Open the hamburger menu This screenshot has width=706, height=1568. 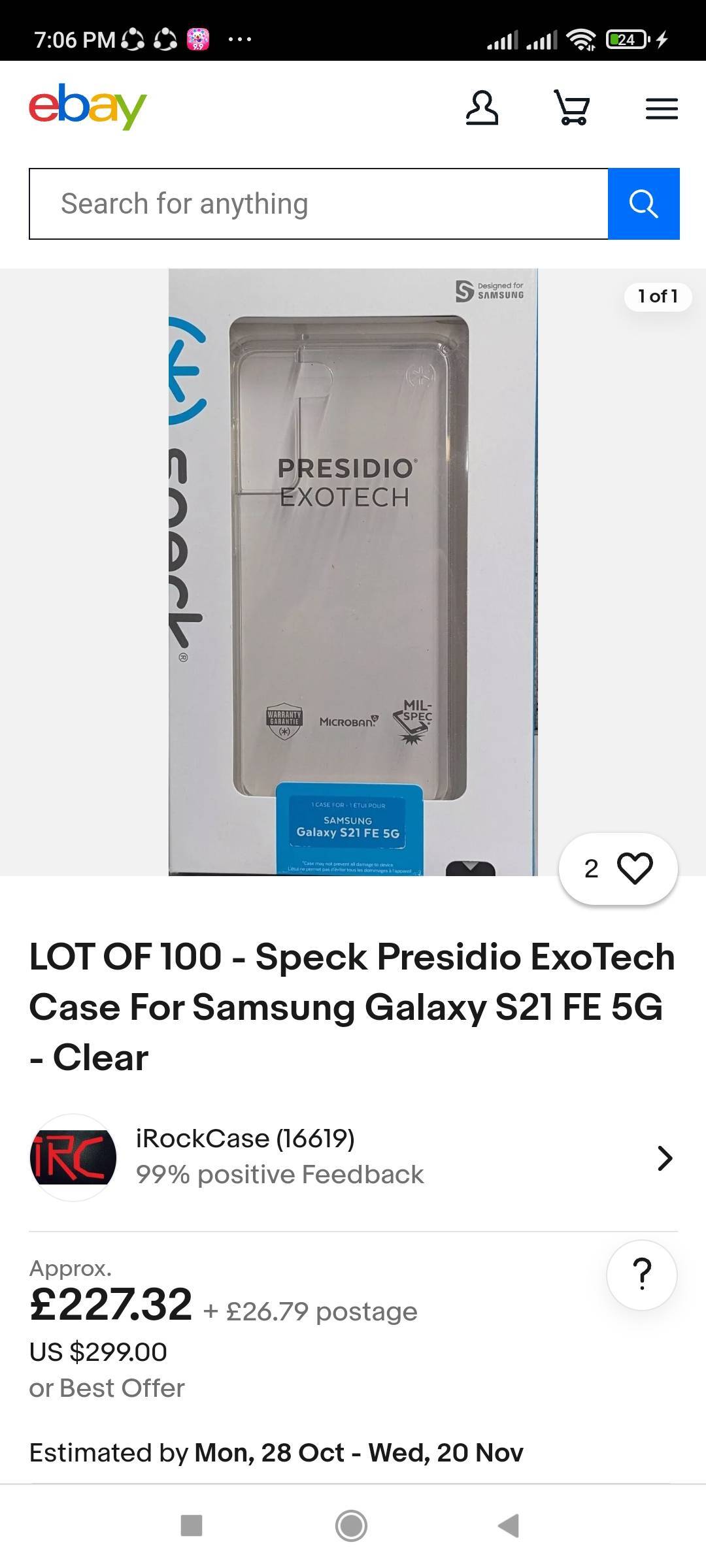coord(662,108)
